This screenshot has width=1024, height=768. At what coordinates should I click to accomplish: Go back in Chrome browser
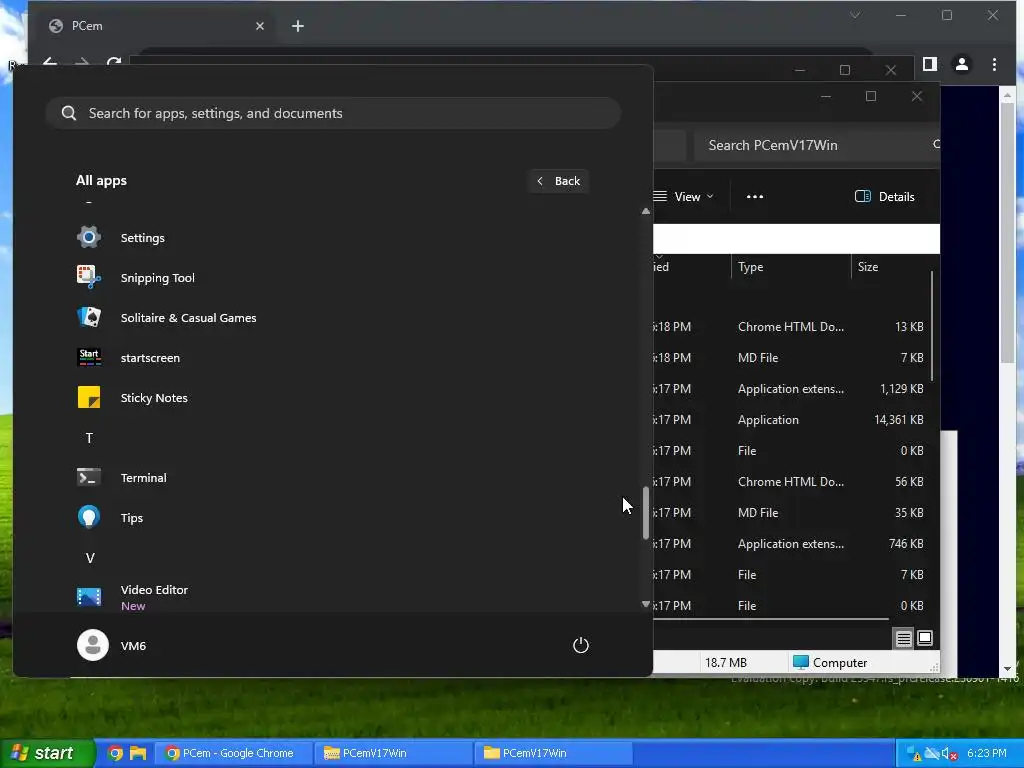tap(50, 63)
